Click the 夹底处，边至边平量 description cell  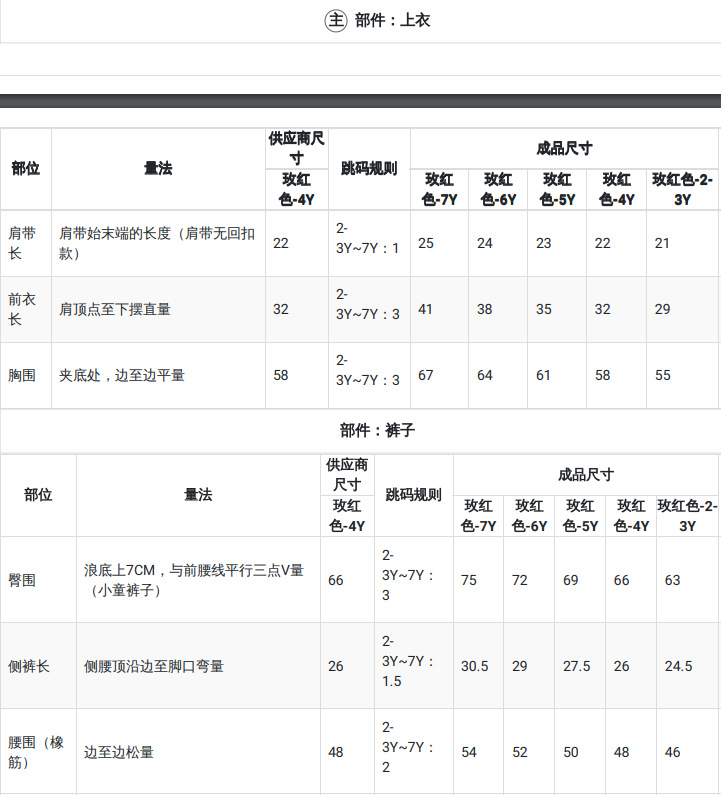pos(122,375)
